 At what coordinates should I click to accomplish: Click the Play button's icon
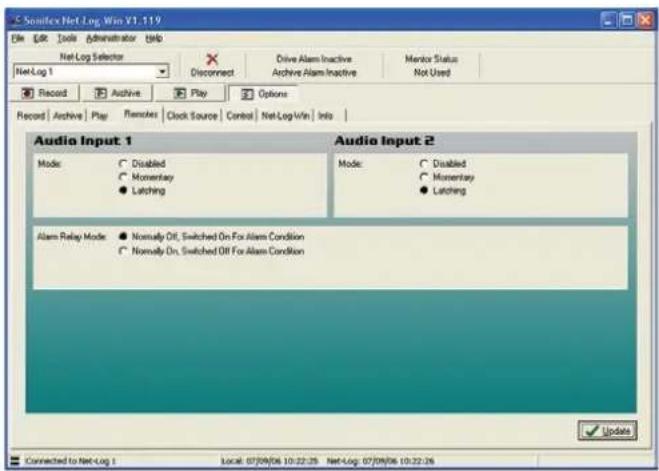click(180, 93)
